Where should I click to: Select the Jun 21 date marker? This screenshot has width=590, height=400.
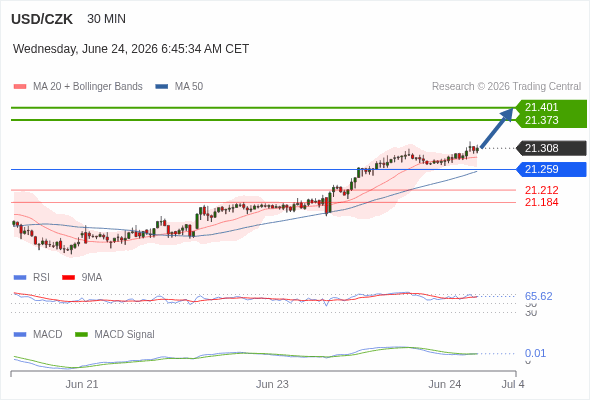(82, 384)
